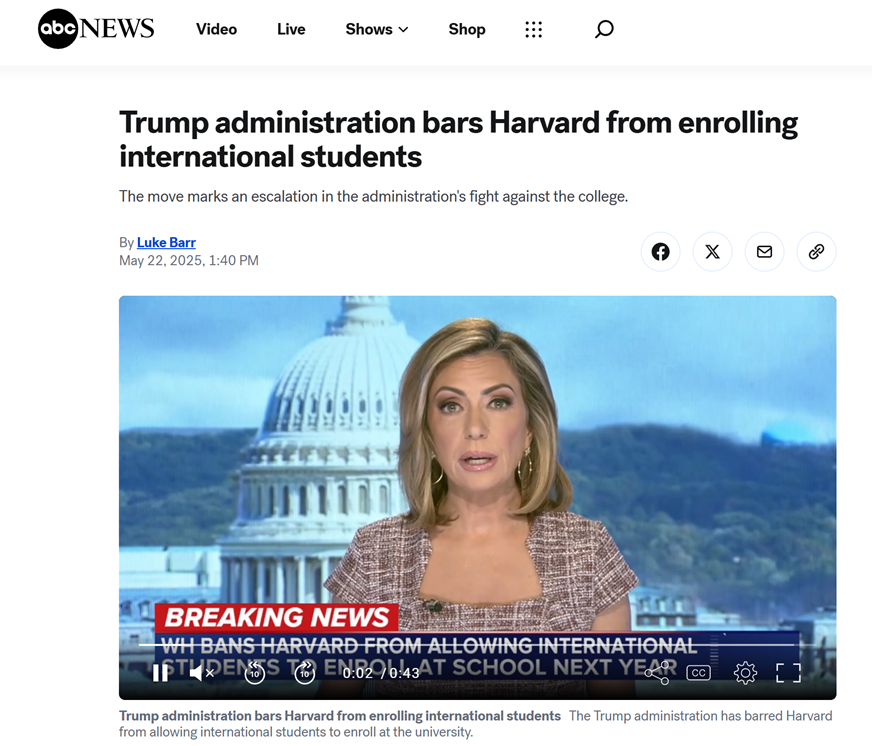
Task: Open the Shop link
Action: pyautogui.click(x=467, y=29)
